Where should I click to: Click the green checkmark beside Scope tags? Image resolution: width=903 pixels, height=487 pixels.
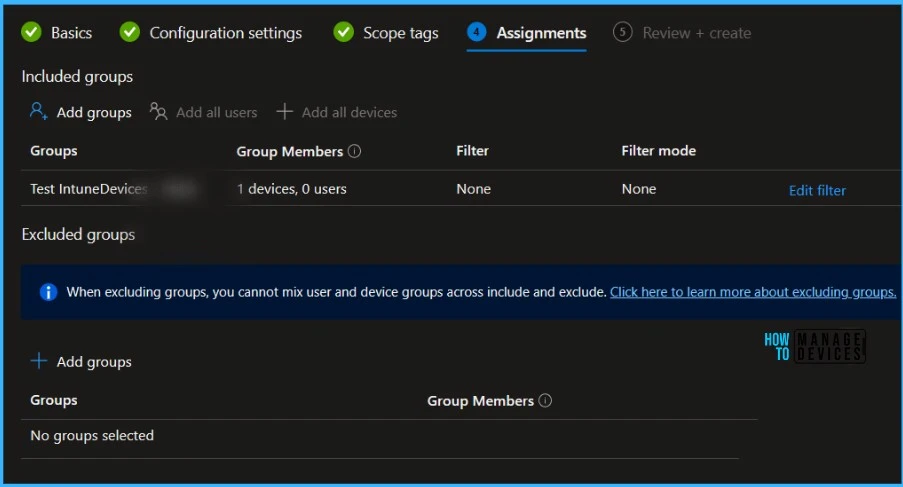coord(343,32)
